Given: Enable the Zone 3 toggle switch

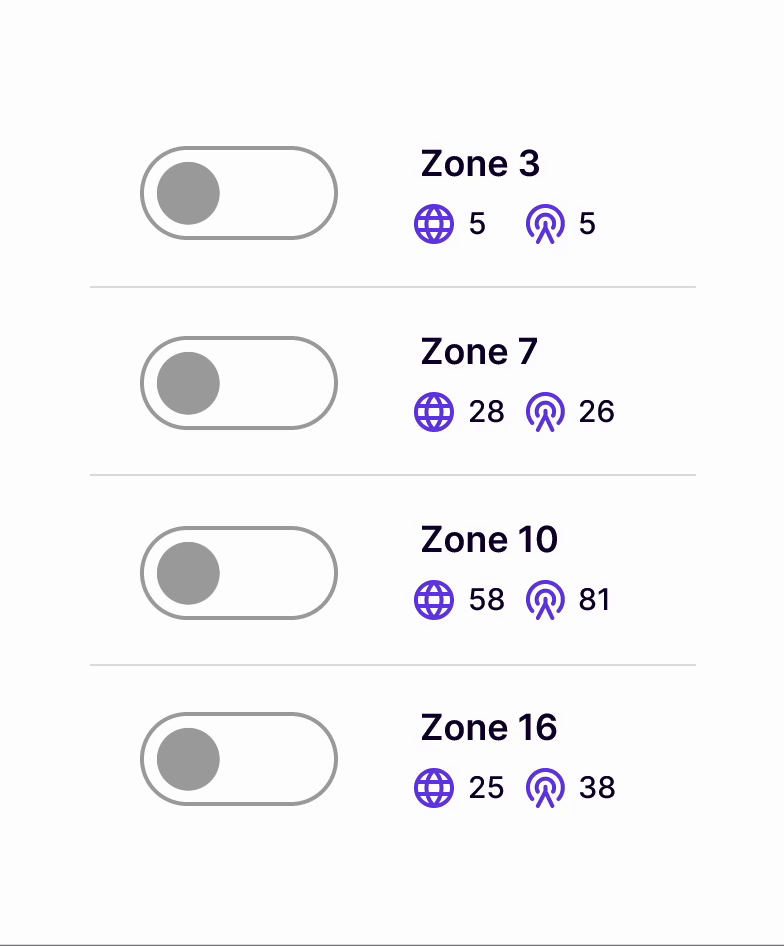Looking at the screenshot, I should (238, 193).
